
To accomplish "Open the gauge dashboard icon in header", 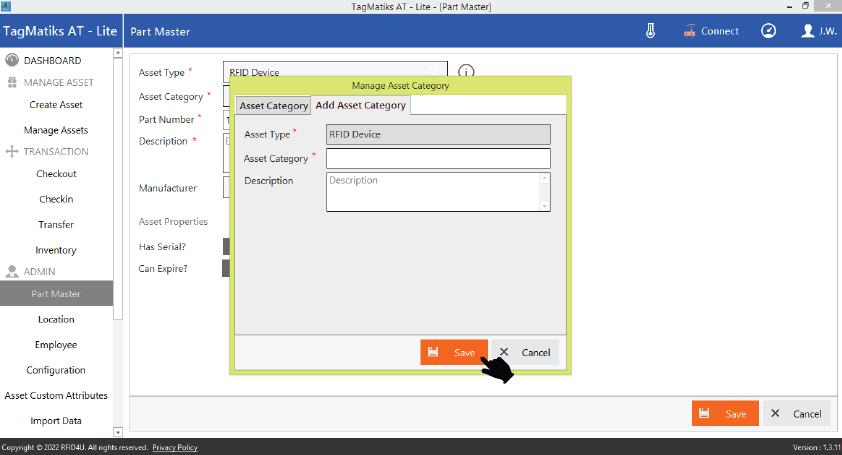I will (768, 31).
